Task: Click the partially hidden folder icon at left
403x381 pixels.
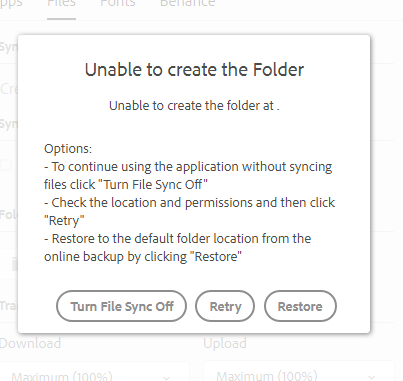Action: coord(15,264)
